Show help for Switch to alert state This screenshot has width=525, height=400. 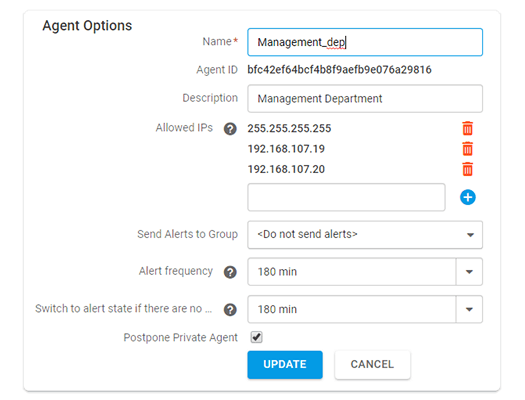(x=230, y=310)
